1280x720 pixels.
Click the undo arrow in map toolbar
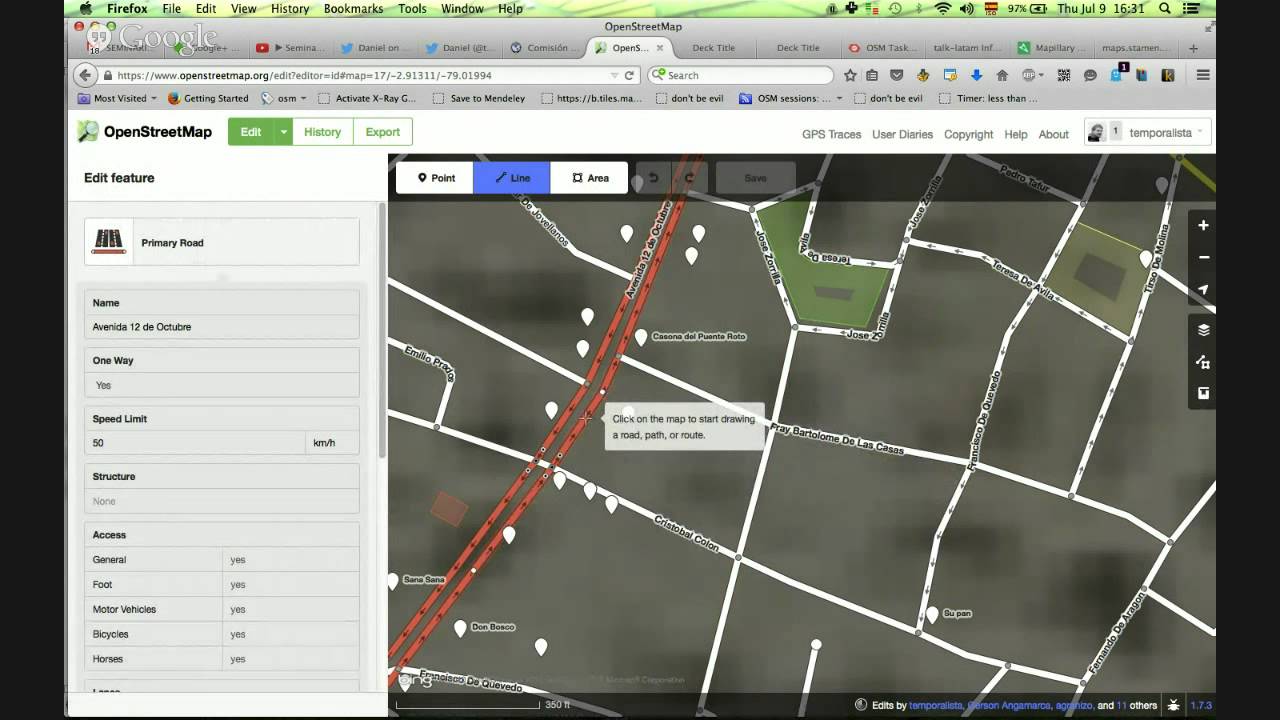click(654, 178)
